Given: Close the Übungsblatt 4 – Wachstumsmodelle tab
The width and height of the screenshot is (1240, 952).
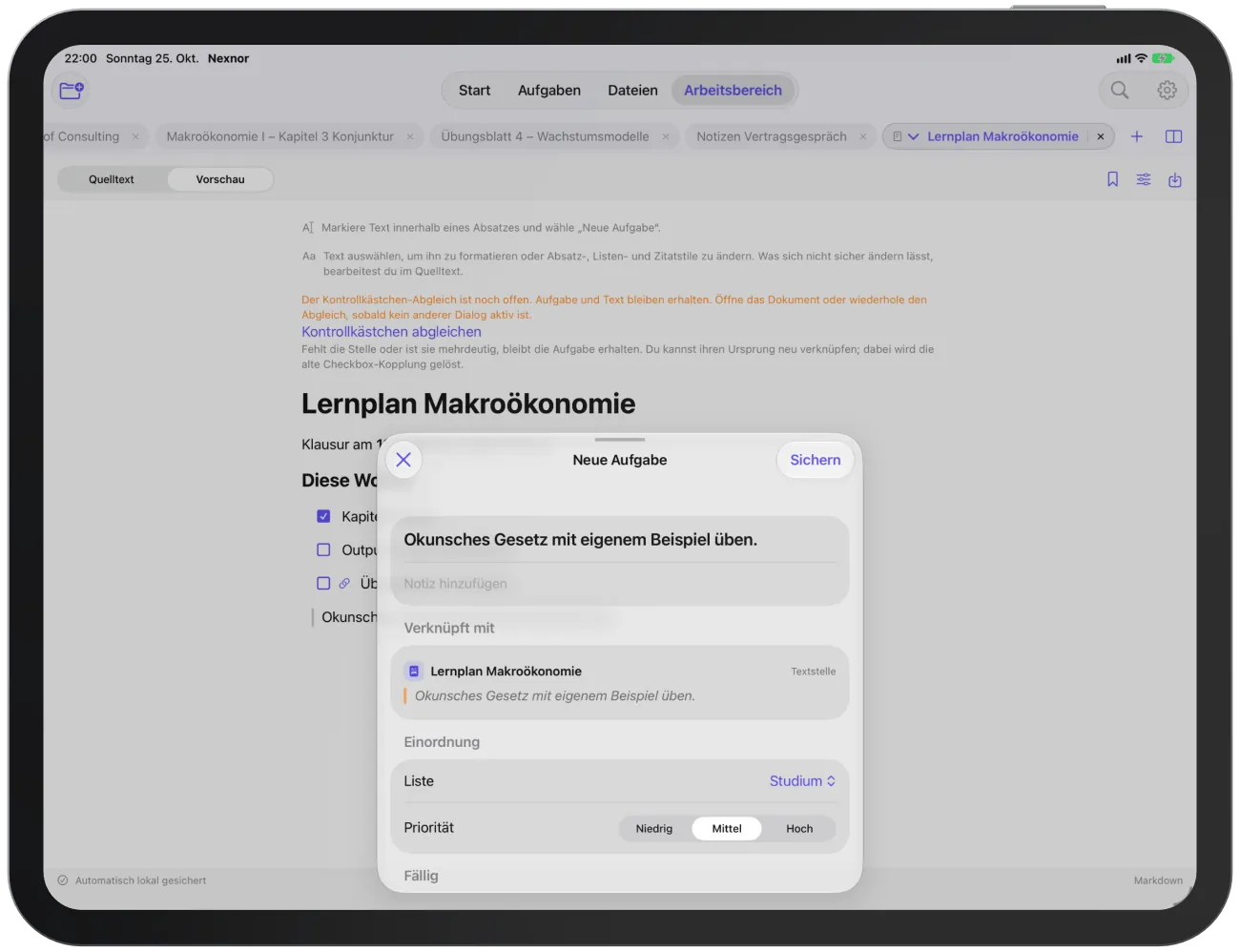Looking at the screenshot, I should (666, 136).
